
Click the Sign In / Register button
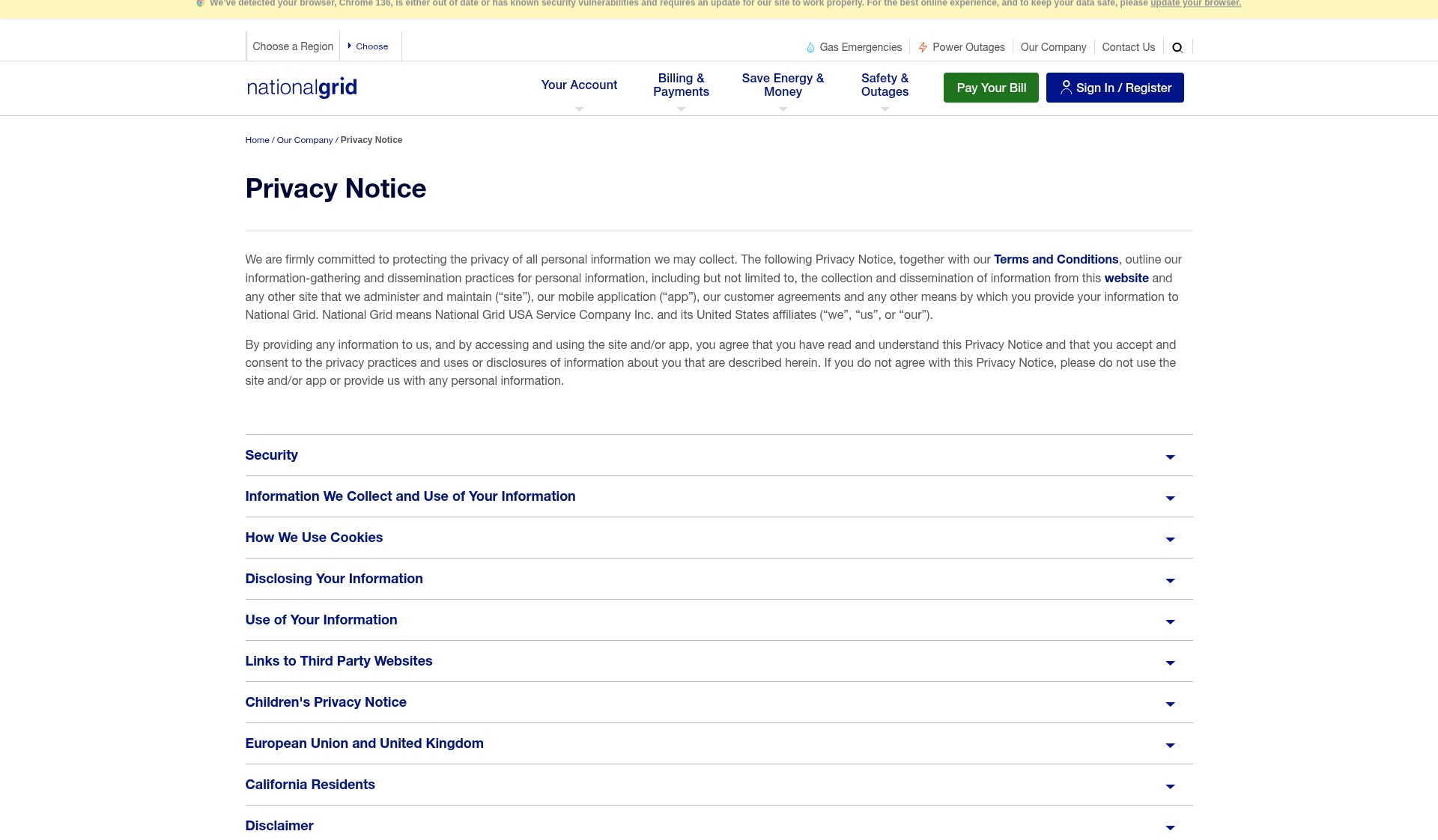[1114, 88]
